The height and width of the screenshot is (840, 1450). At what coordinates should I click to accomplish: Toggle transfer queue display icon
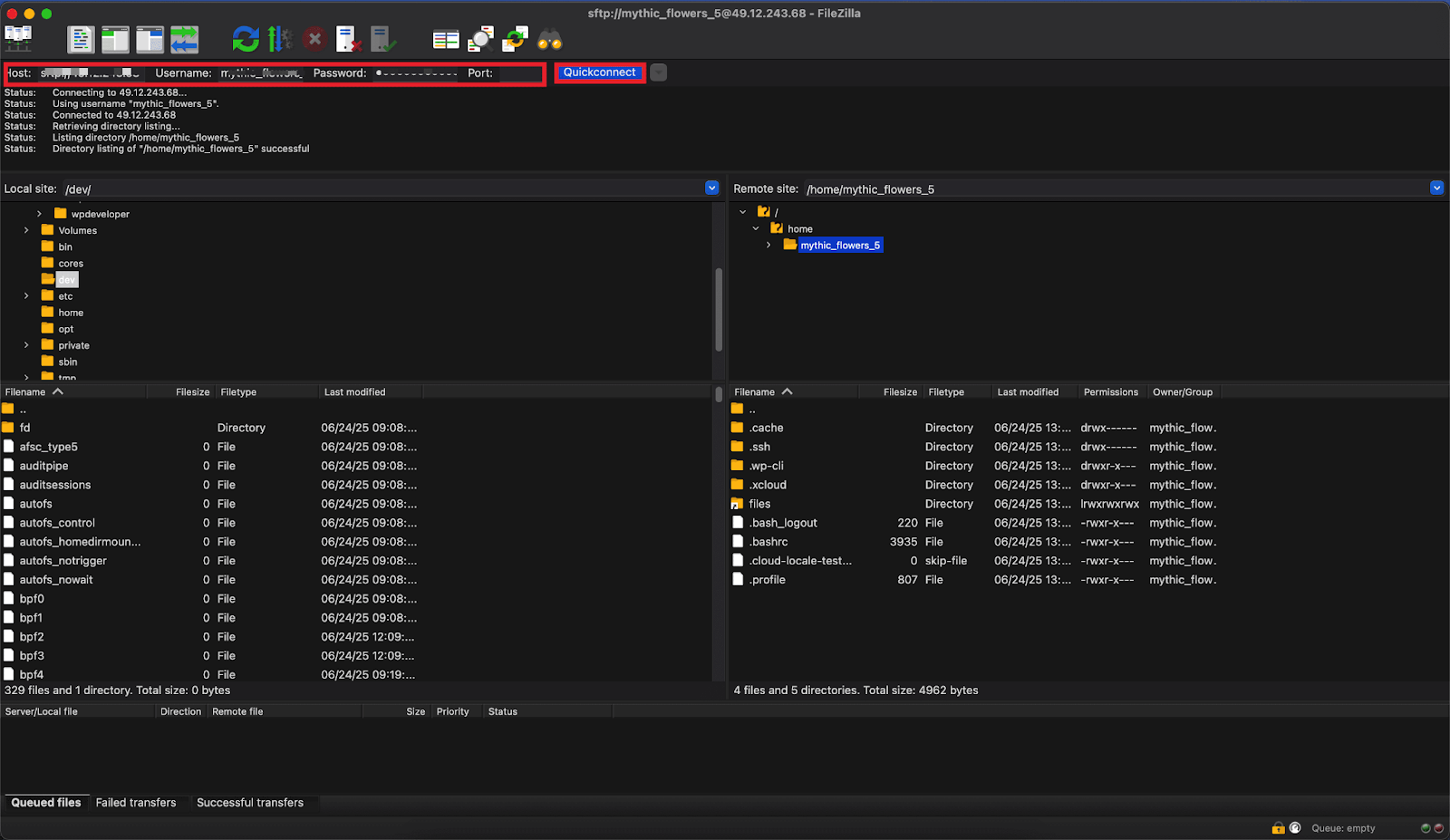coord(184,39)
